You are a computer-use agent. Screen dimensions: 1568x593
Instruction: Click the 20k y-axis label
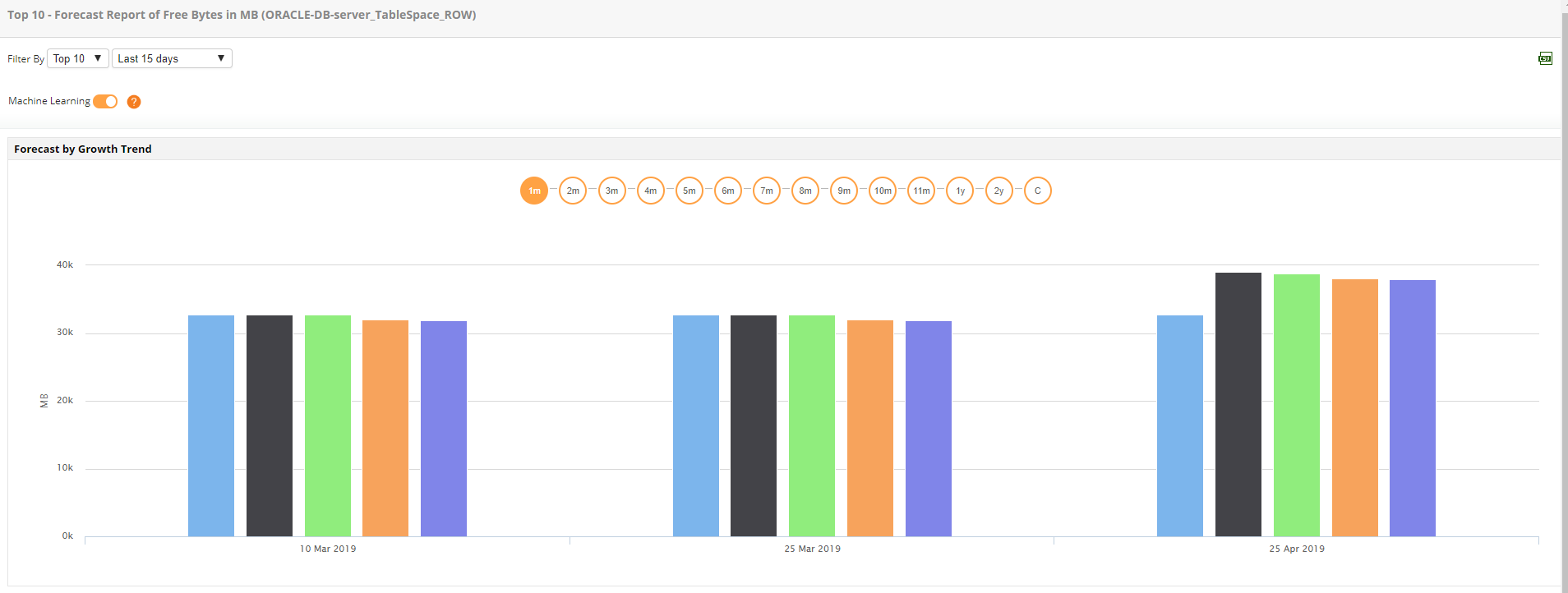click(x=65, y=401)
